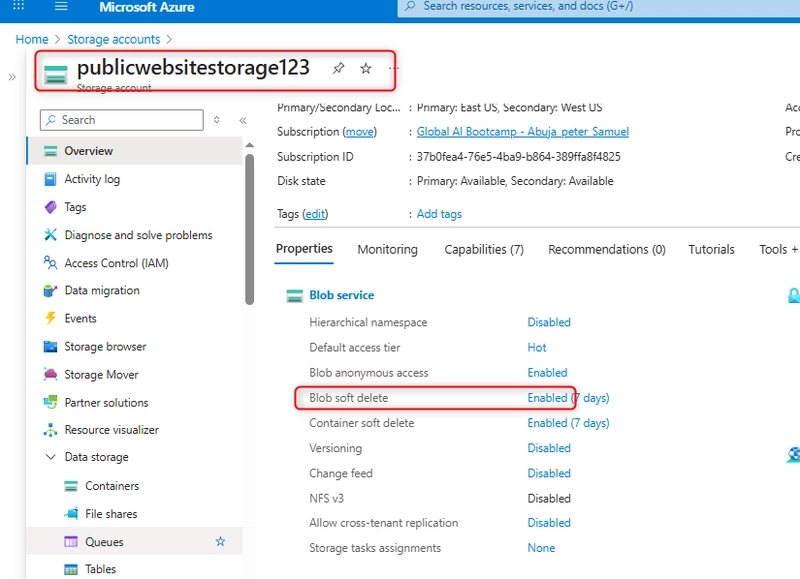The width and height of the screenshot is (800, 579).
Task: Click the subscription move link
Action: (x=360, y=132)
